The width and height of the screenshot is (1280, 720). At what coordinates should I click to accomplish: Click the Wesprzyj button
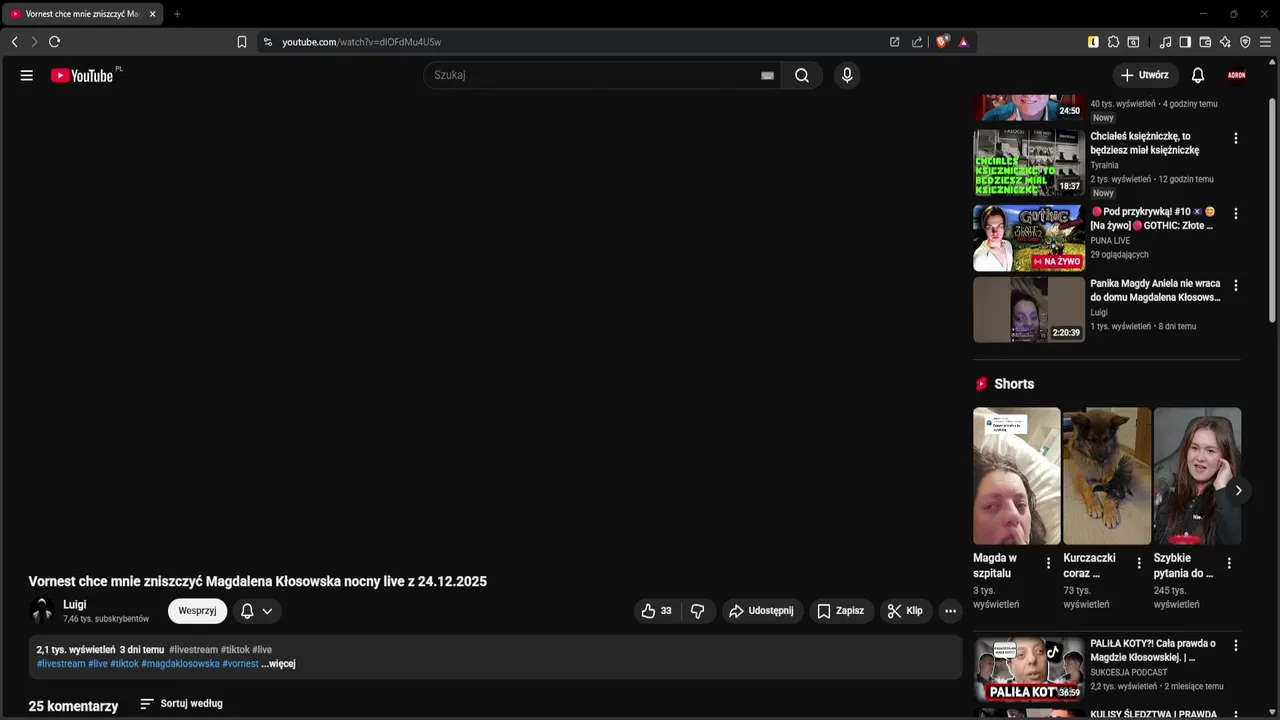point(197,611)
